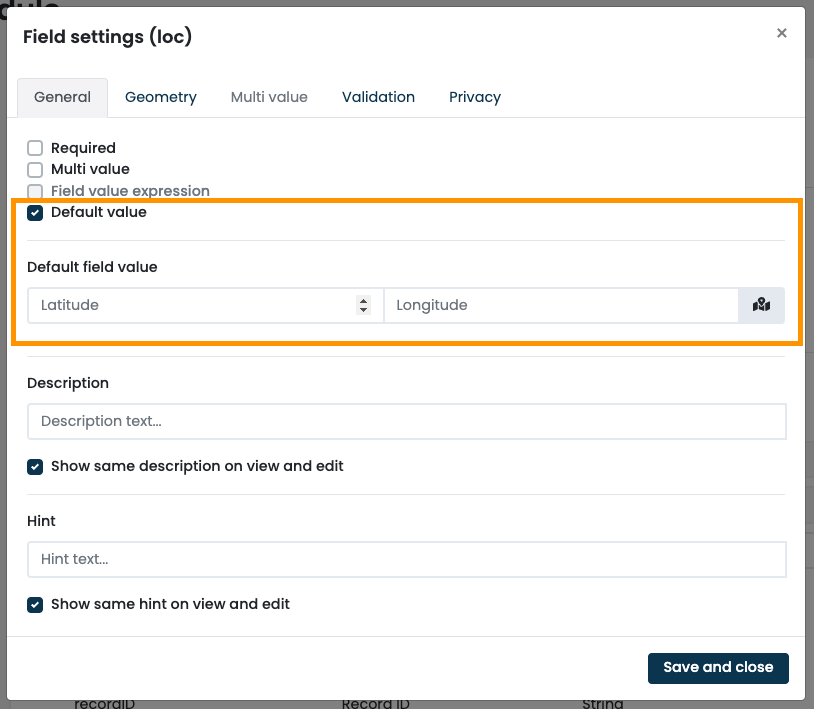The height and width of the screenshot is (709, 814).
Task: Close the Field settings dialog
Action: (781, 32)
